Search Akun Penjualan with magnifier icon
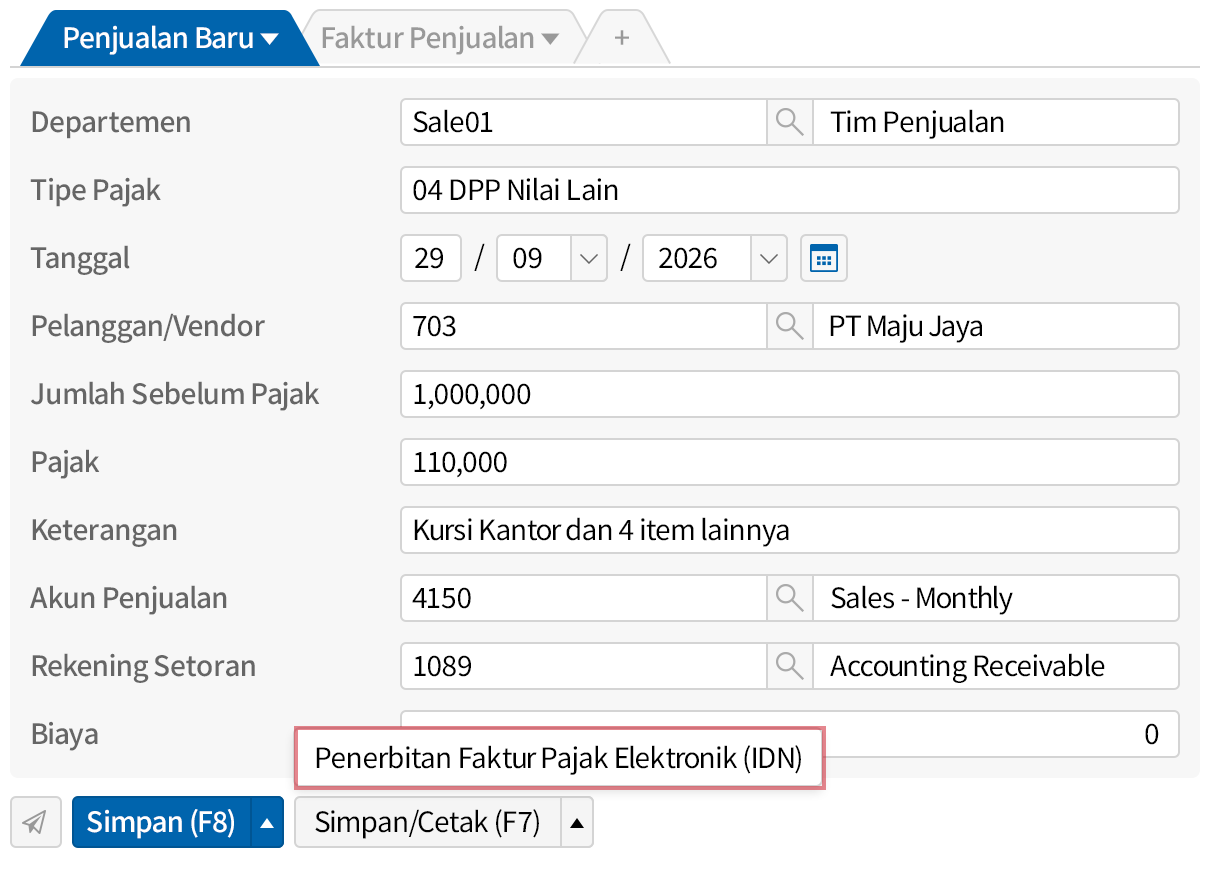The image size is (1210, 872). pyautogui.click(x=789, y=598)
